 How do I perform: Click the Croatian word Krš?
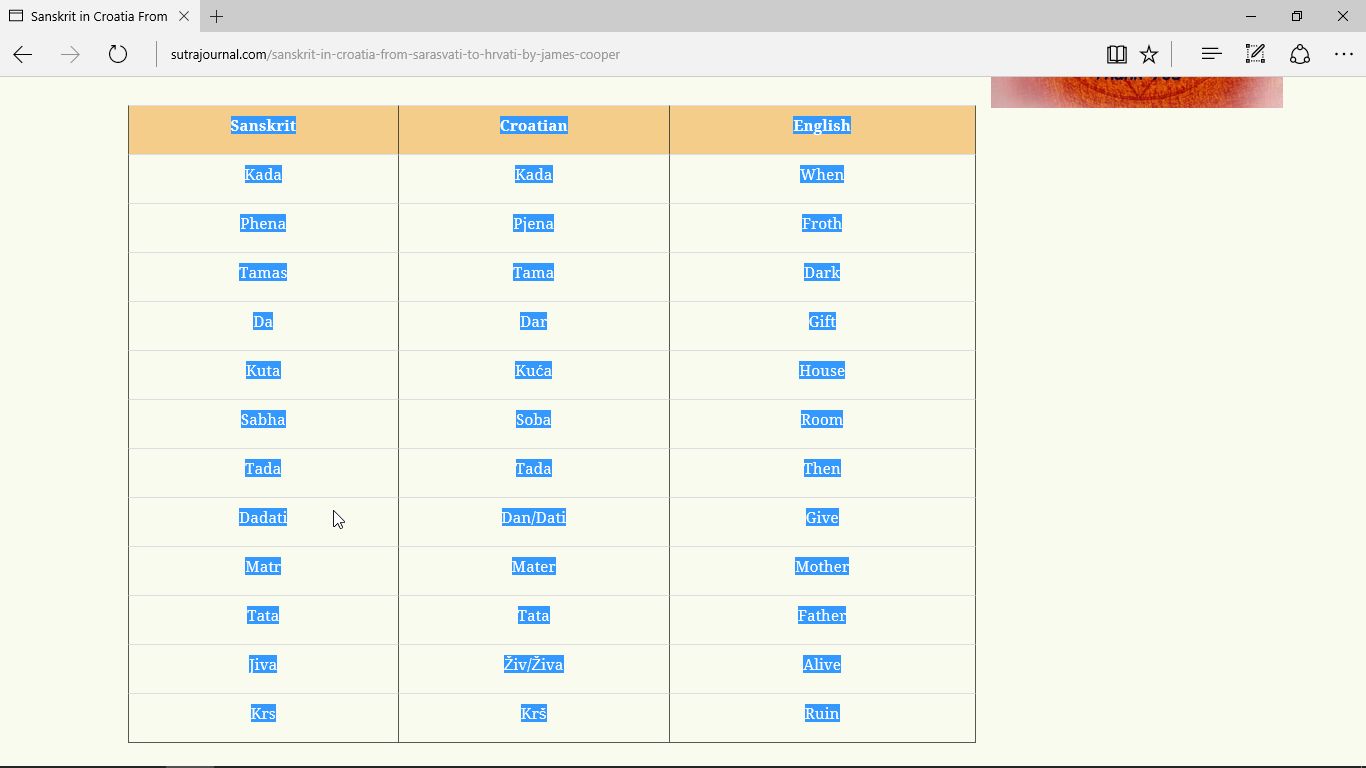tap(534, 713)
